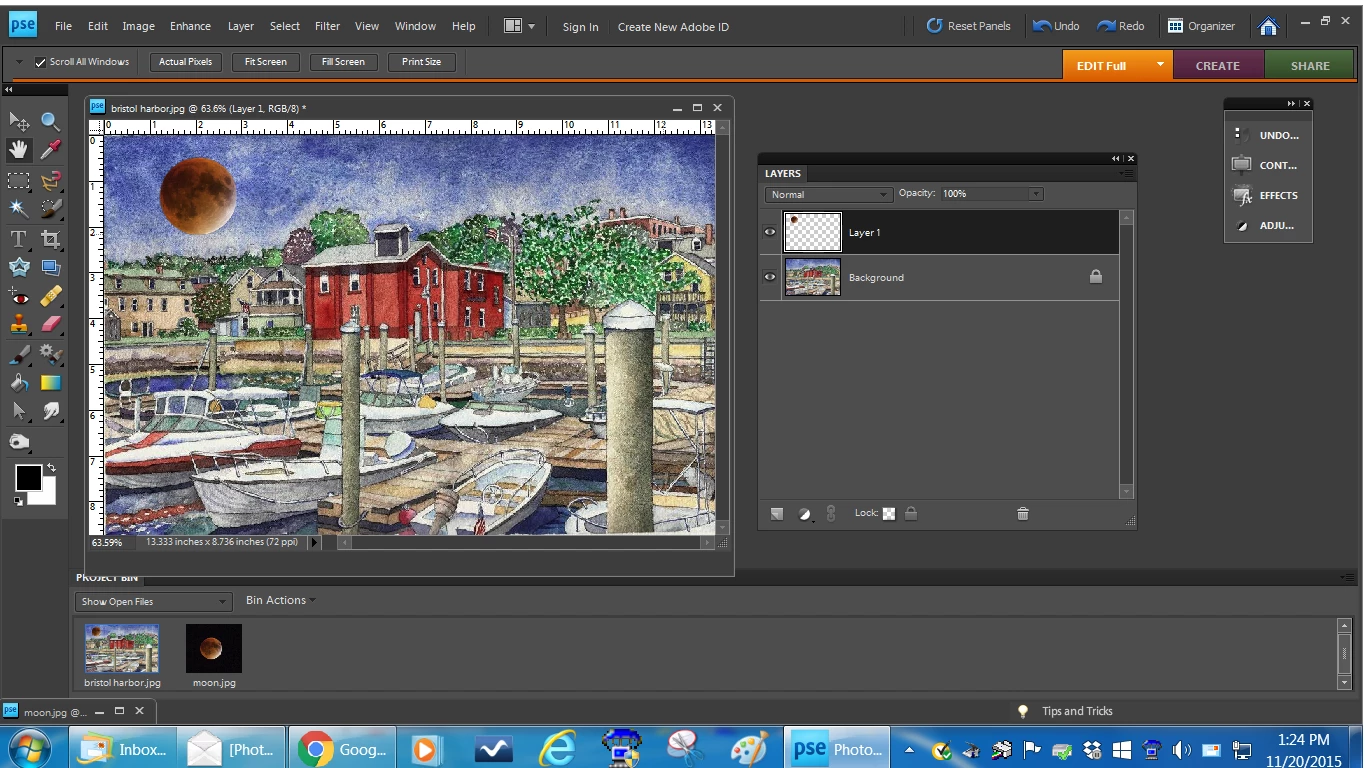Open the Filter menu

327,26
